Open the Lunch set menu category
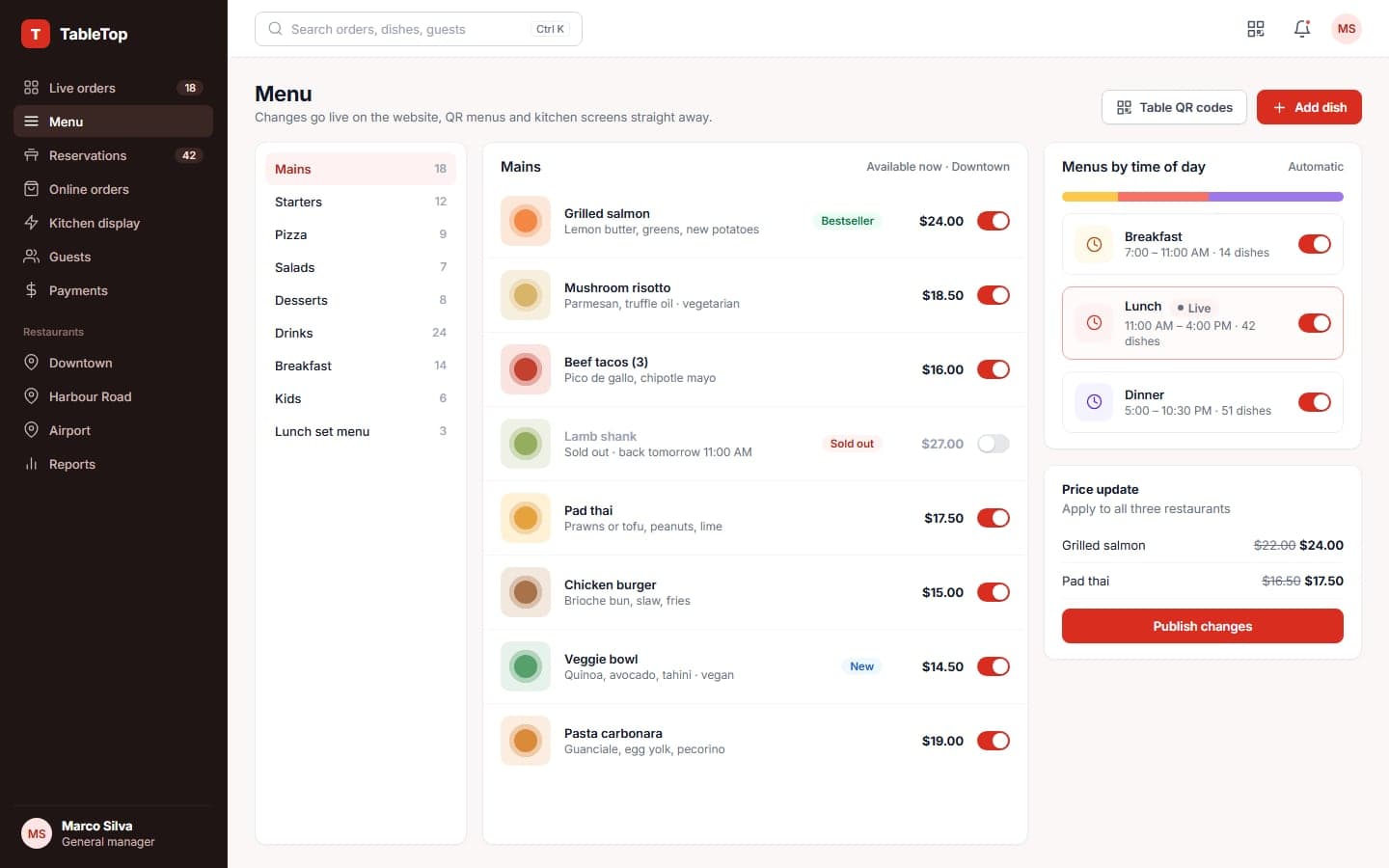Screen dimensions: 1389x868 361,431
